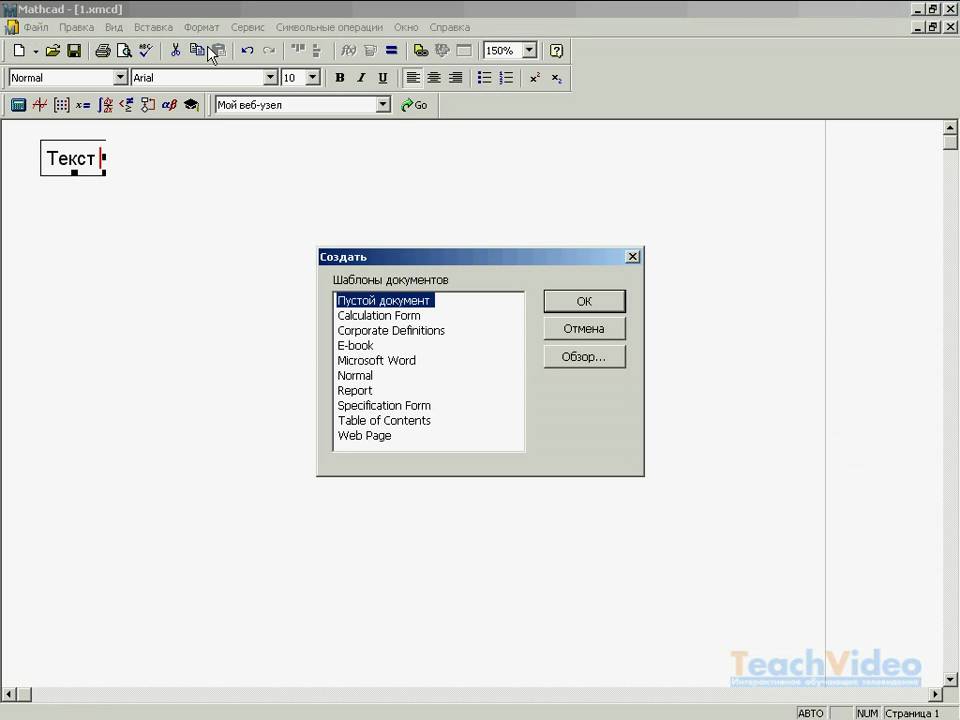
Task: Toggle Italic formatting
Action: [361, 78]
